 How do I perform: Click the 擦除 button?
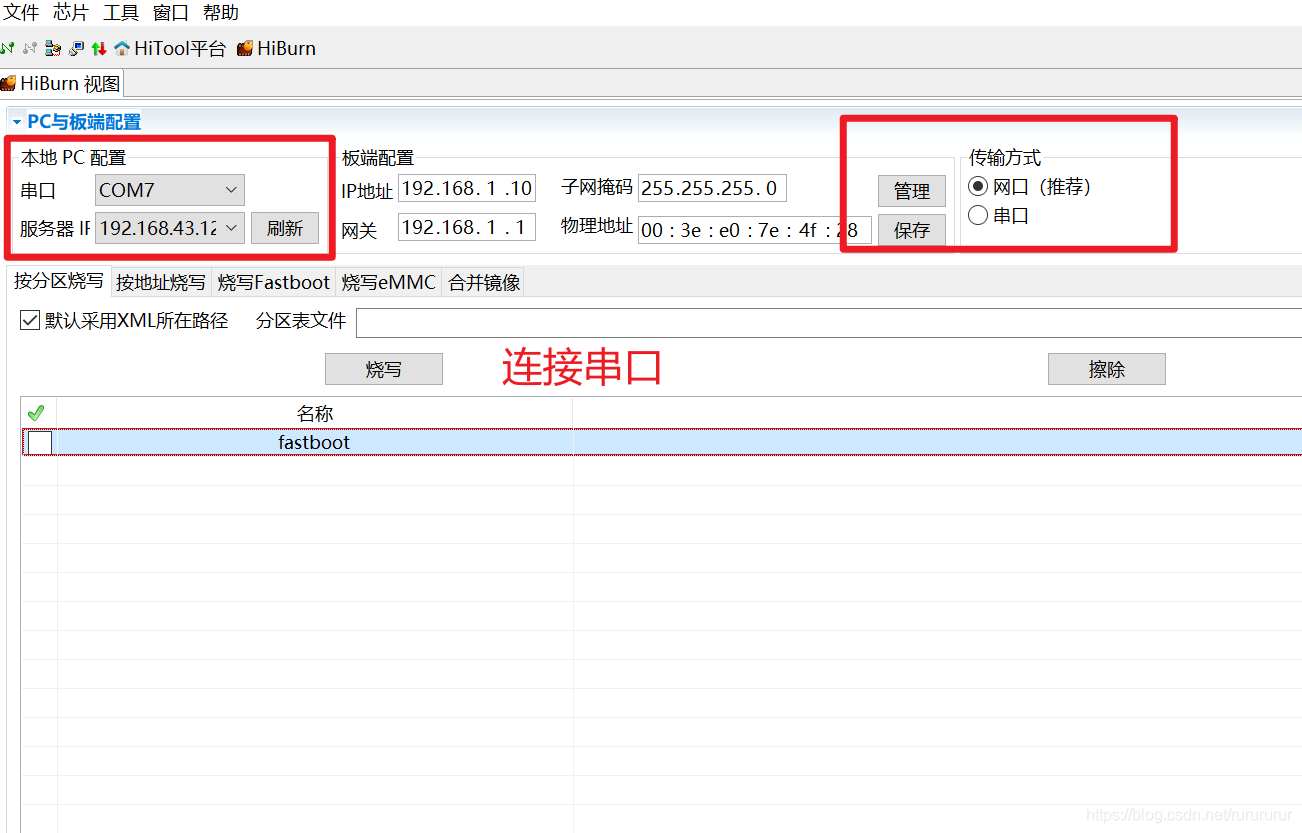tap(1106, 368)
